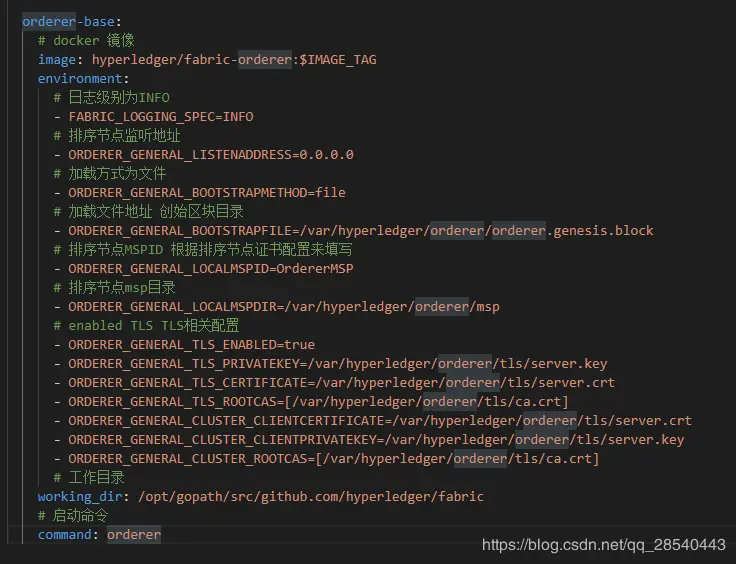Click the '# 排序节点监听地址' comment

117,136
